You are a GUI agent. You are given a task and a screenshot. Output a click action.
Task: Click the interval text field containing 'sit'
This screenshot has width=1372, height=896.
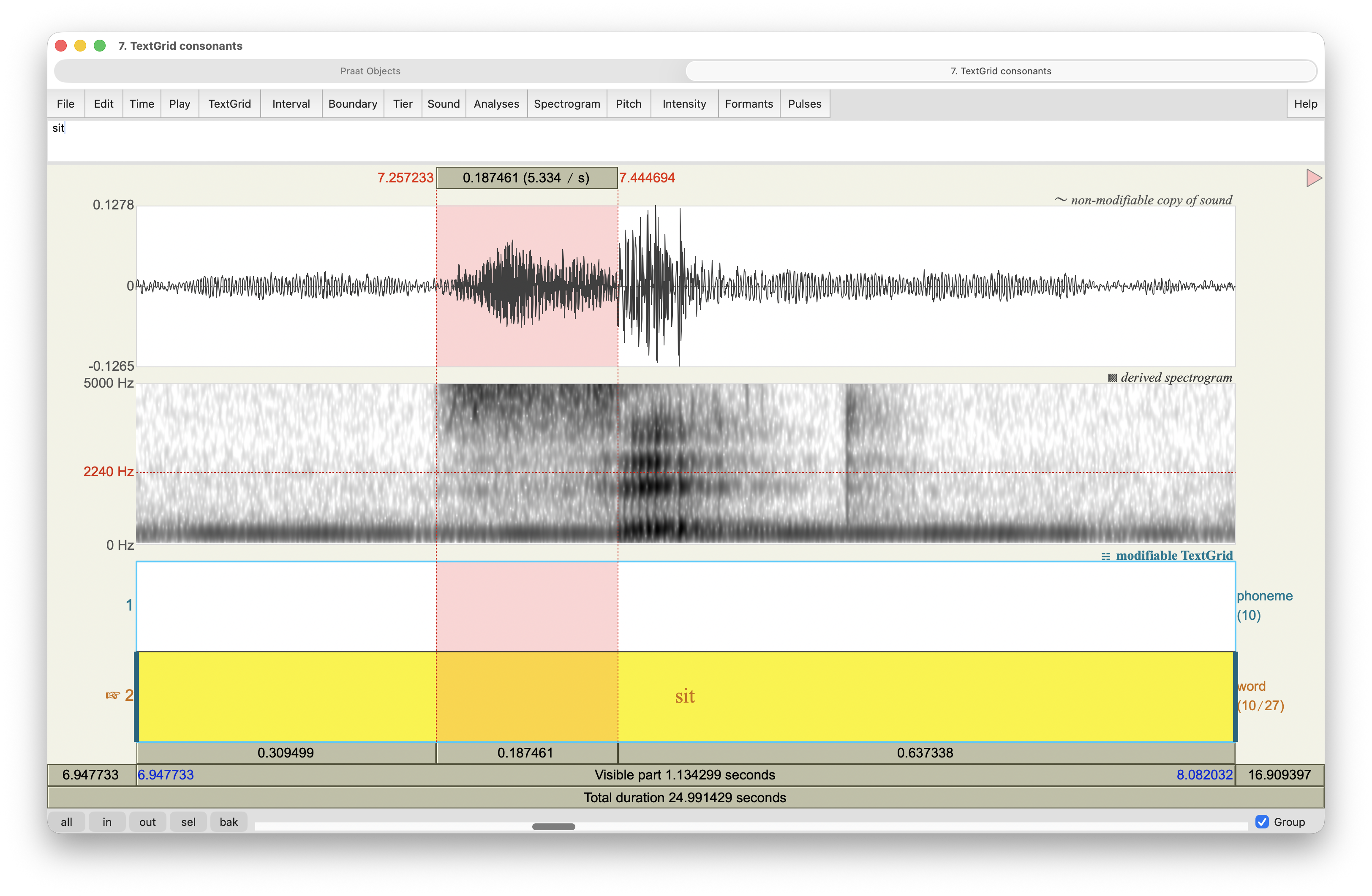point(686,141)
